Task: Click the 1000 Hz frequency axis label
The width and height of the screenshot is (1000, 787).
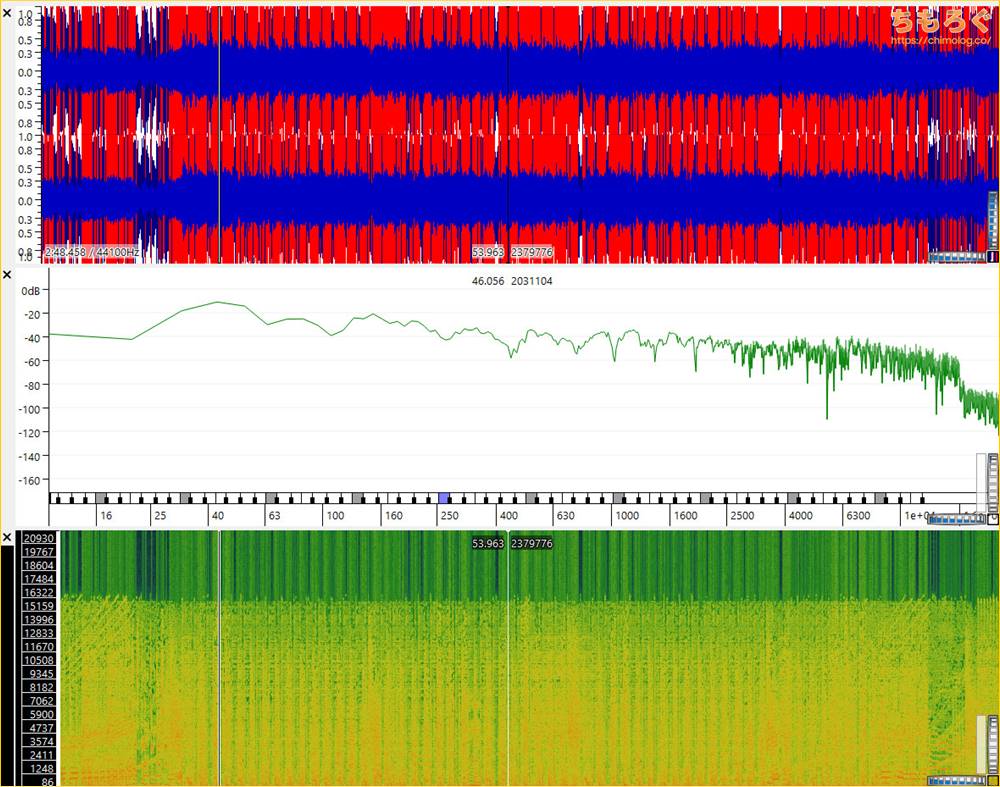Action: pyautogui.click(x=627, y=516)
